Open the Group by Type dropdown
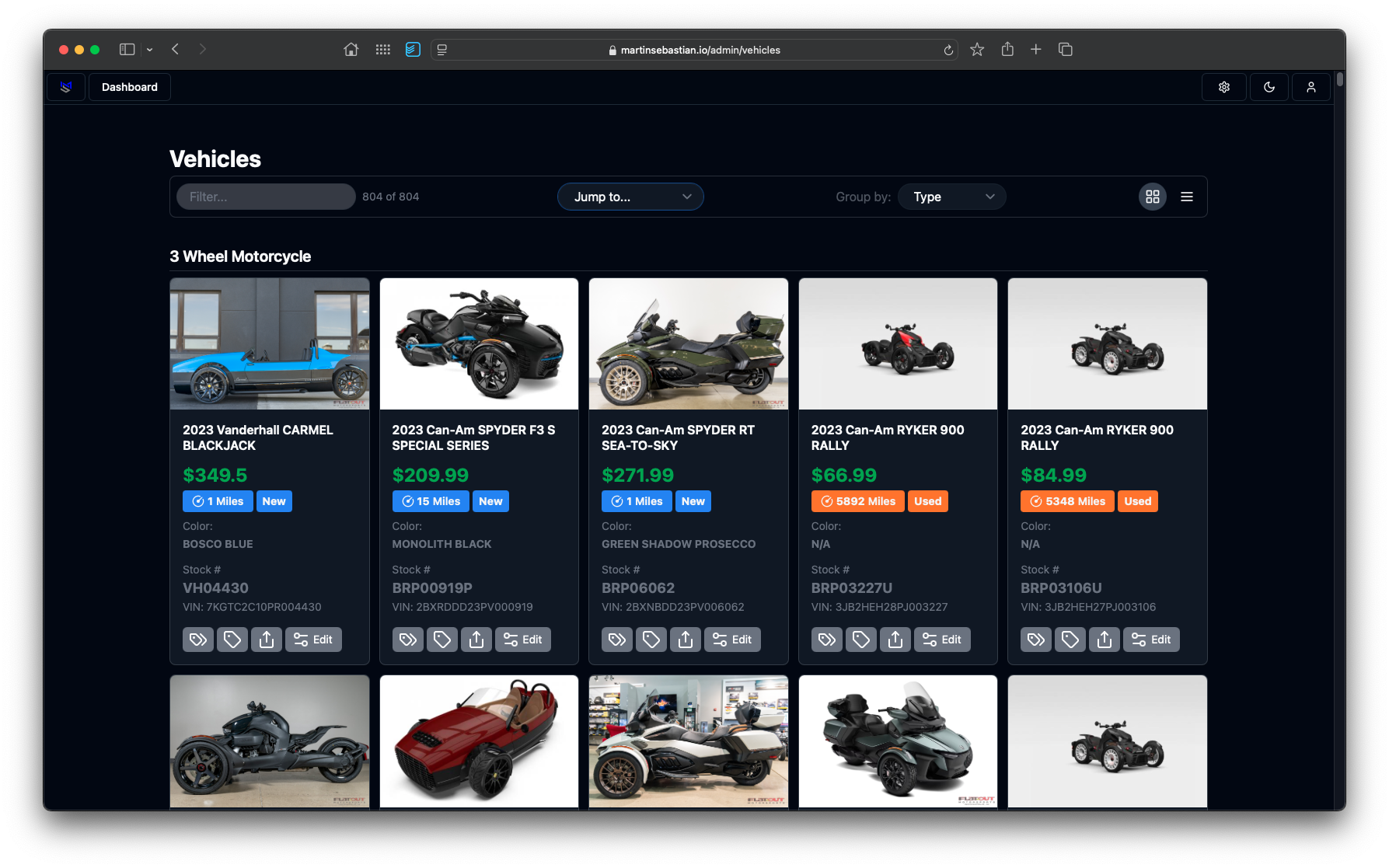The height and width of the screenshot is (868, 1389). [952, 197]
